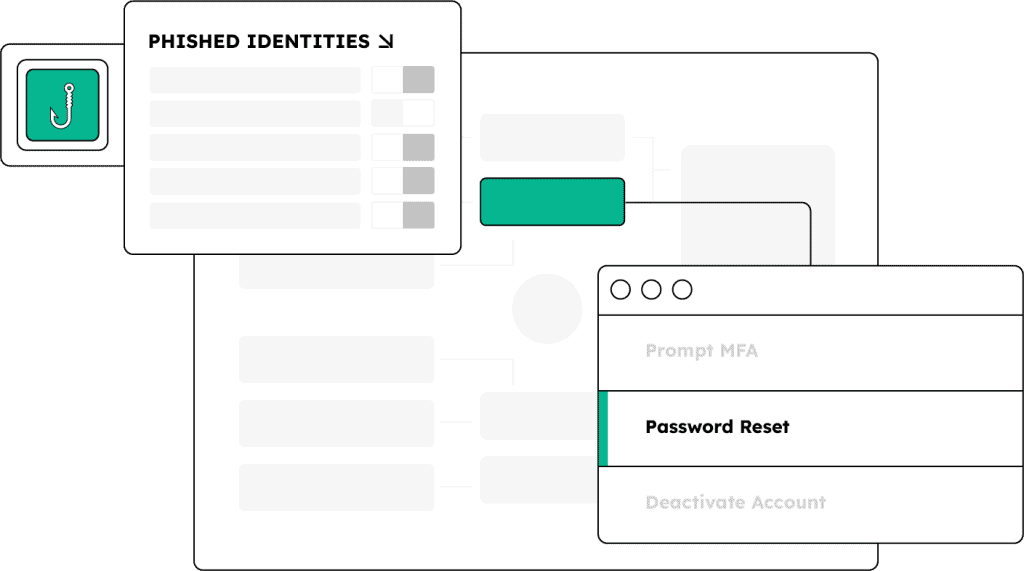Toggle the fifth phished identity switch
1024x571 pixels.
coord(403,215)
